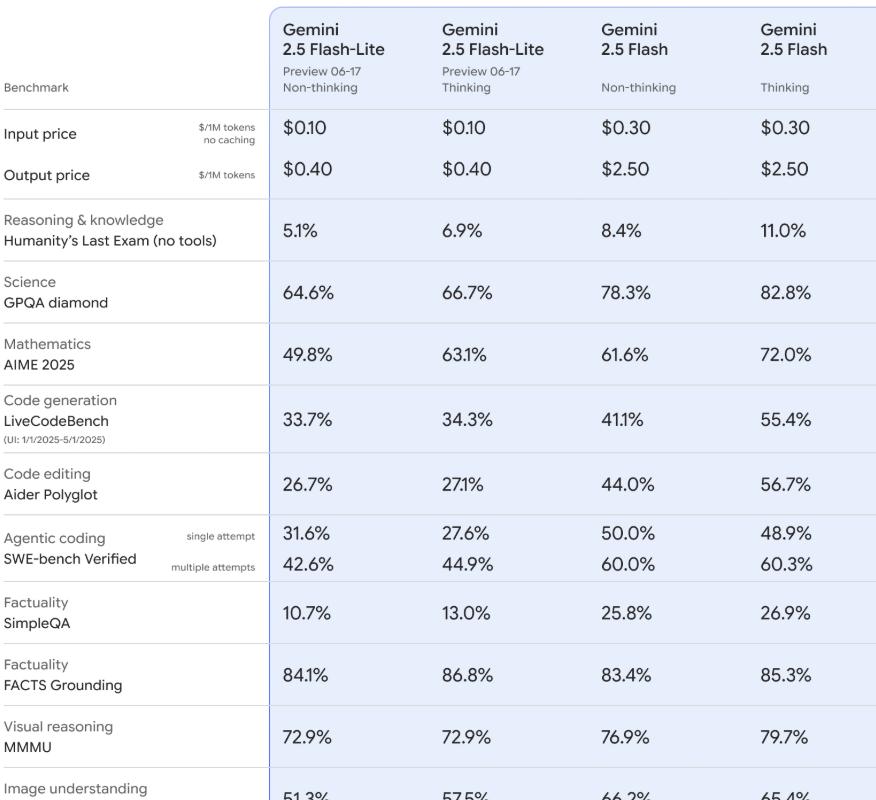
Task: Click the SimpleQA benchmark label
Action: pos(37,623)
